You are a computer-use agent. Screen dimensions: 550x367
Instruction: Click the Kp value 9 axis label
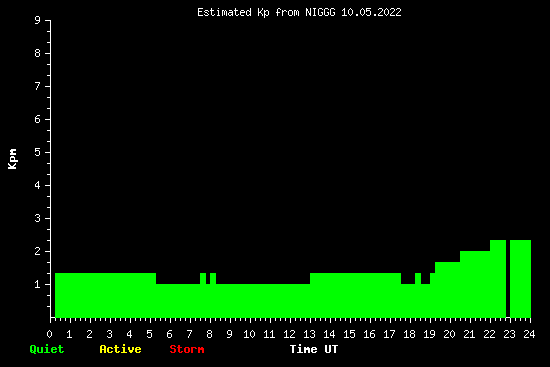coord(38,20)
